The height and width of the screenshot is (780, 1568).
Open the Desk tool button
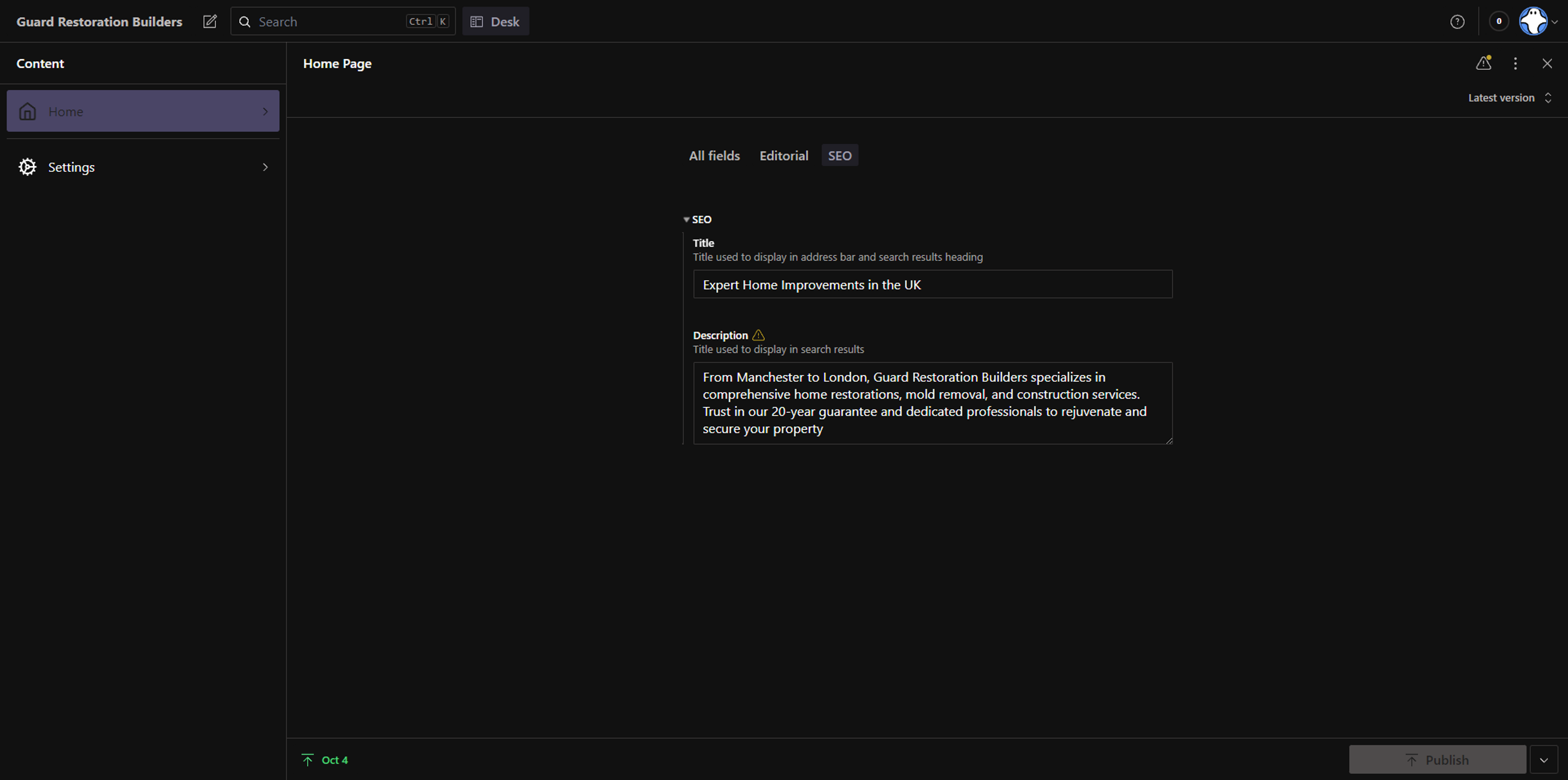(x=495, y=22)
